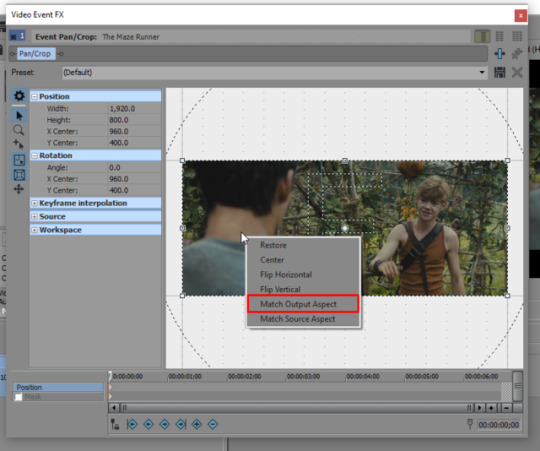Click timeline ruler at 00:00:05;00

(x=422, y=377)
